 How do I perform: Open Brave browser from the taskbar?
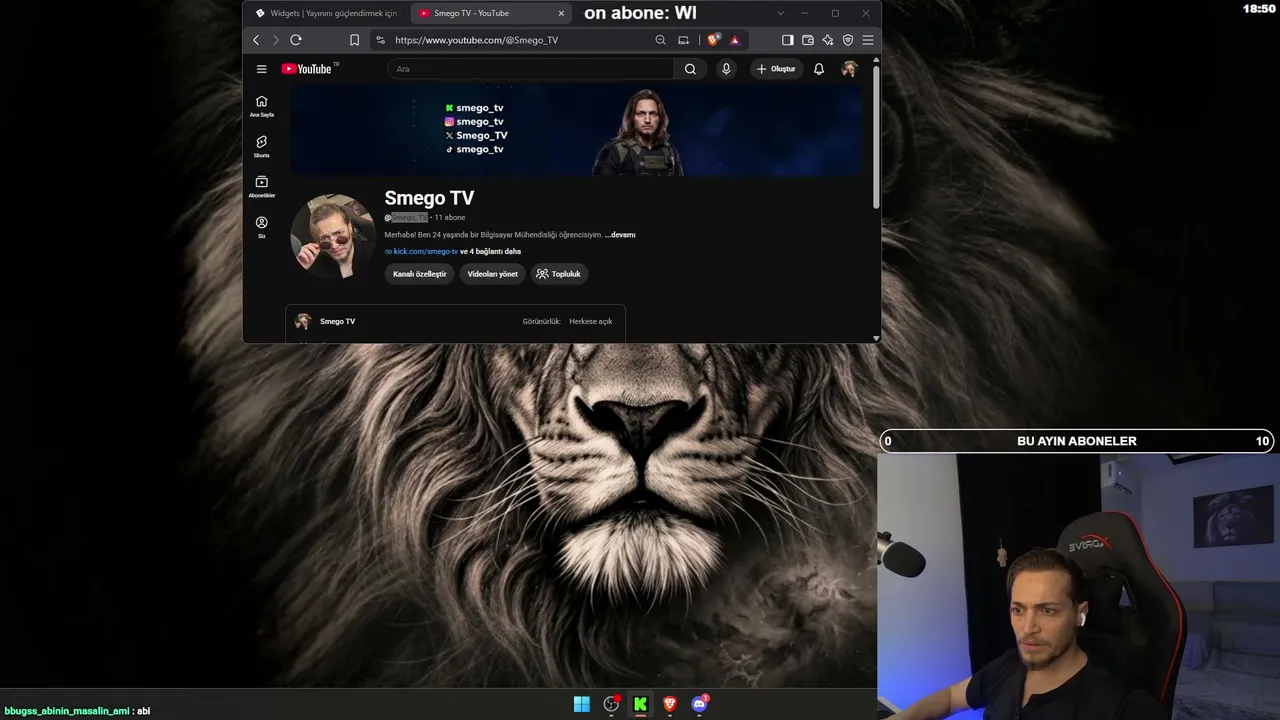(x=670, y=704)
